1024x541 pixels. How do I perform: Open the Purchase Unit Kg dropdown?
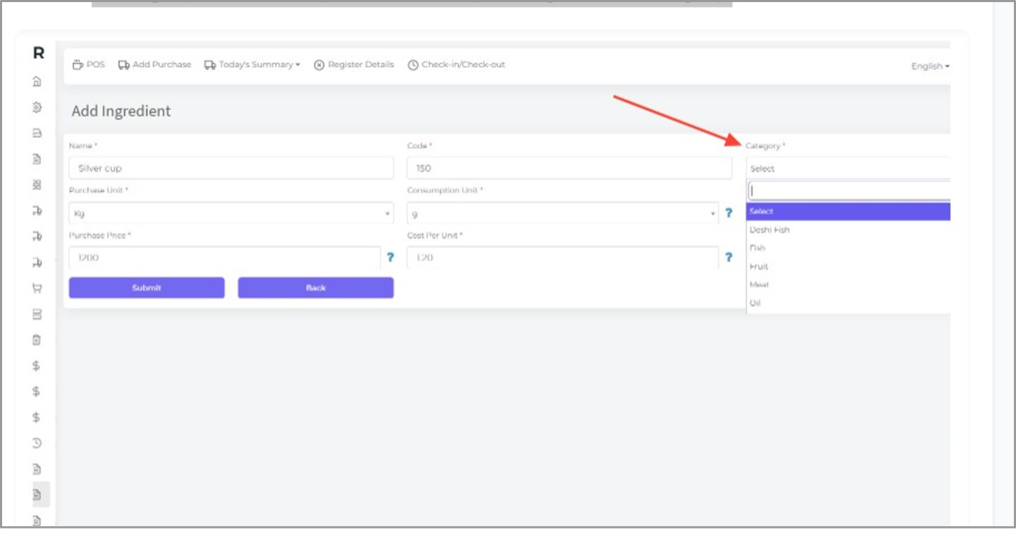point(231,213)
